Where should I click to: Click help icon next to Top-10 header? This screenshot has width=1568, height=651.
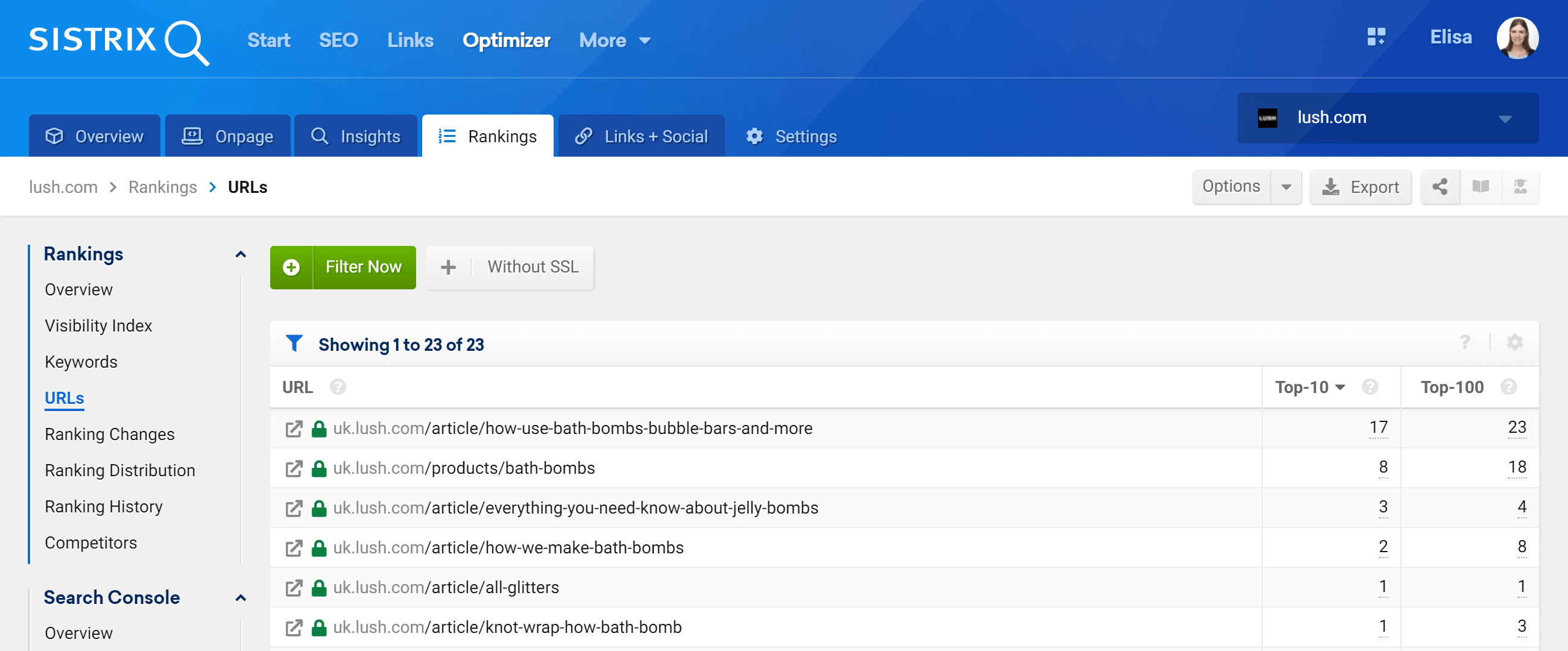(x=1370, y=387)
